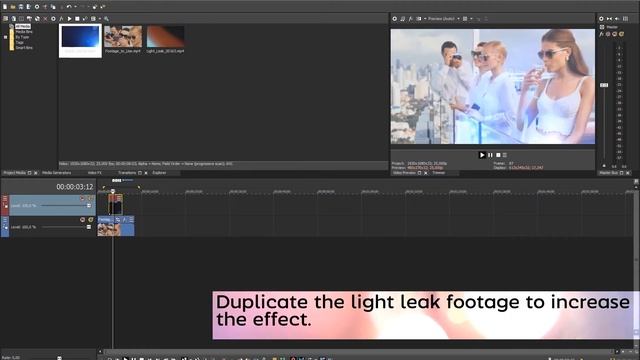Switch to the Video Preview tab
The image size is (640, 360).
[404, 173]
